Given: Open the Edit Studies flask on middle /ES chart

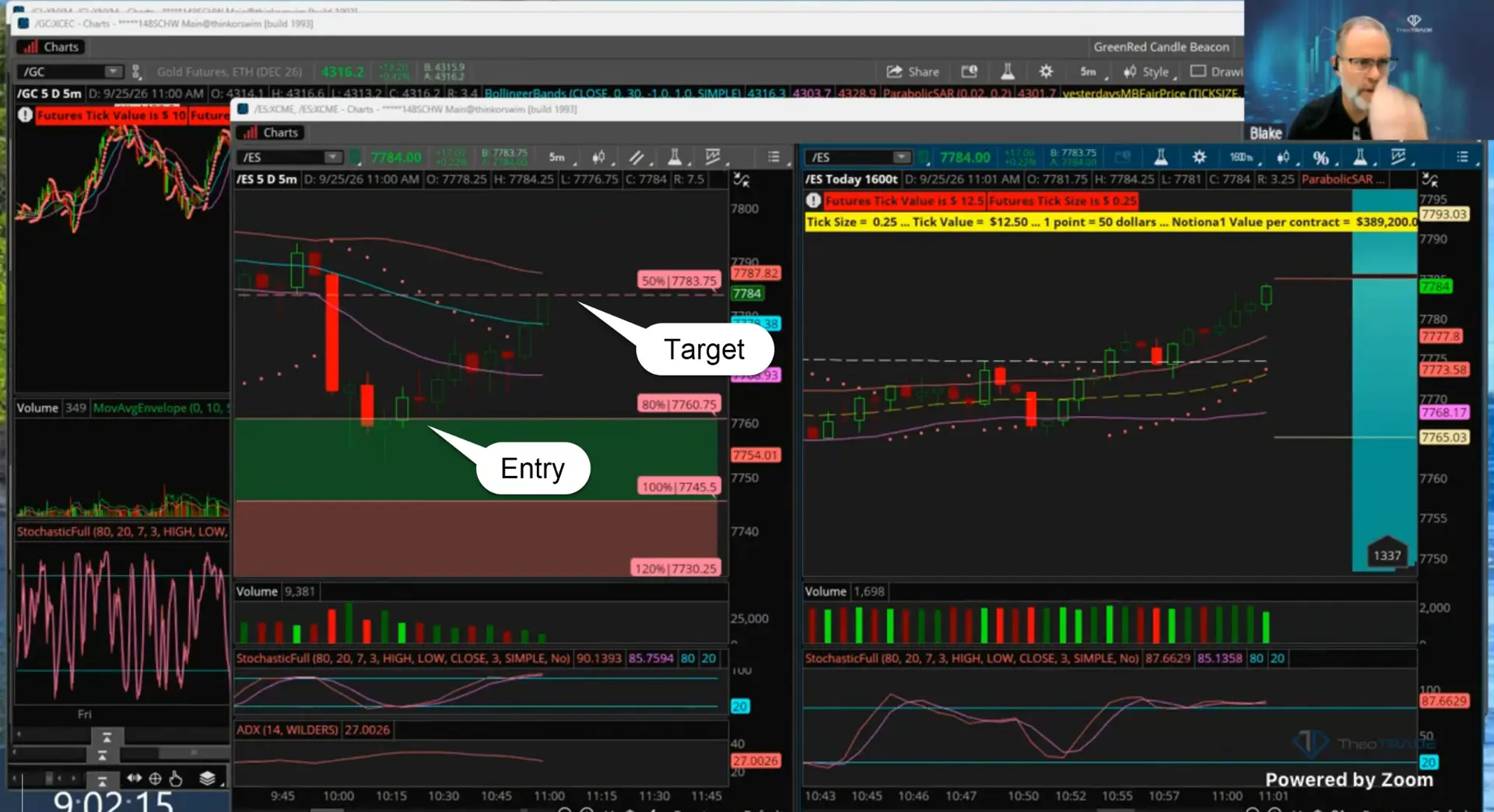Looking at the screenshot, I should [675, 157].
